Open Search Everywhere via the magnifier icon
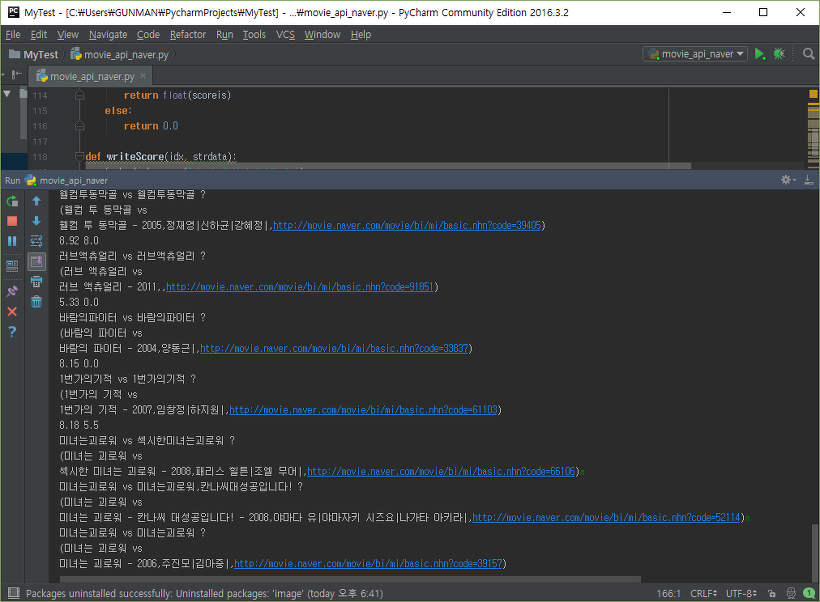 806,55
